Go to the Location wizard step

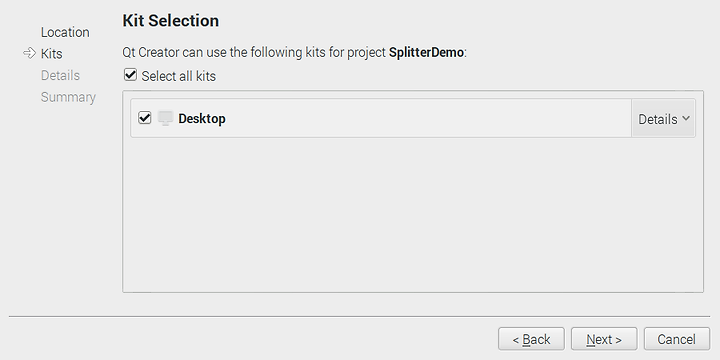(65, 32)
